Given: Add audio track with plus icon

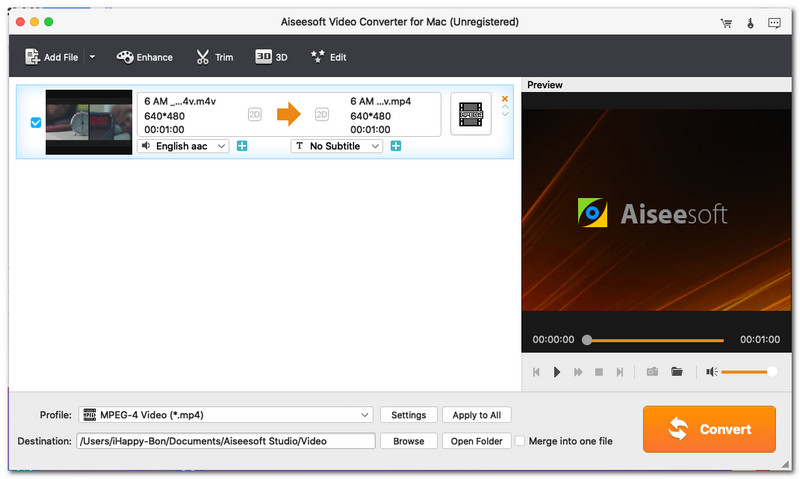Looking at the screenshot, I should point(242,146).
